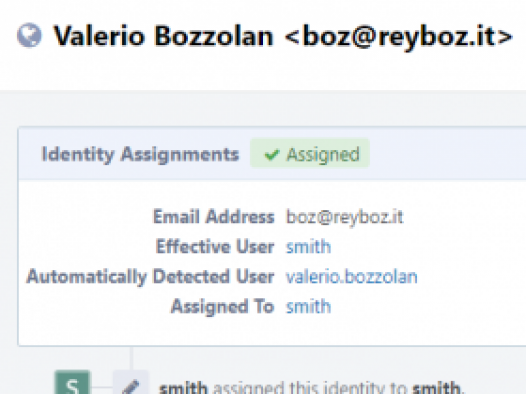Screen dimensions: 526x394
Task: Click the Assigned status tag
Action: [310, 154]
